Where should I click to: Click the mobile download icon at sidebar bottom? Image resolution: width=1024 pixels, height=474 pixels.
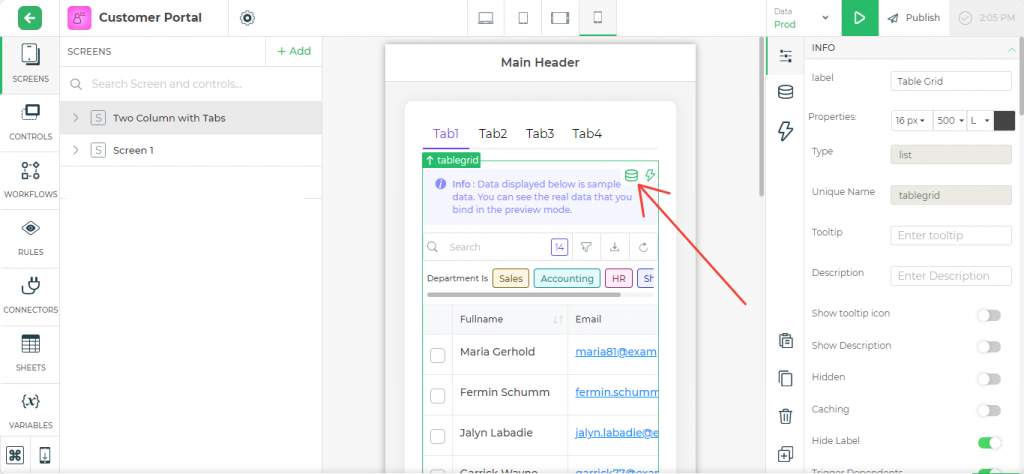pyautogui.click(x=44, y=455)
